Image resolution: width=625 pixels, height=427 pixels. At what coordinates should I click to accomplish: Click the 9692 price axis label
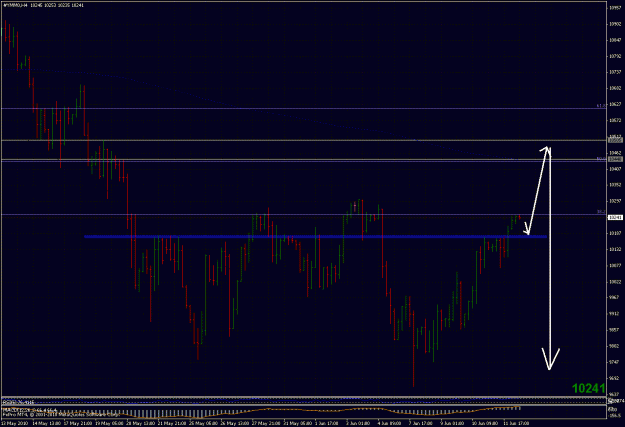pyautogui.click(x=614, y=378)
